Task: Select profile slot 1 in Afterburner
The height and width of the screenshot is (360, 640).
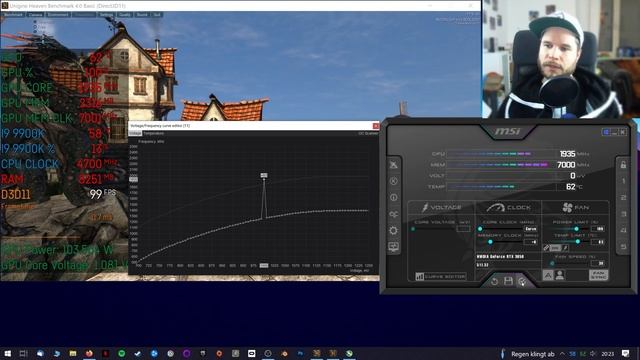Action: (623, 181)
